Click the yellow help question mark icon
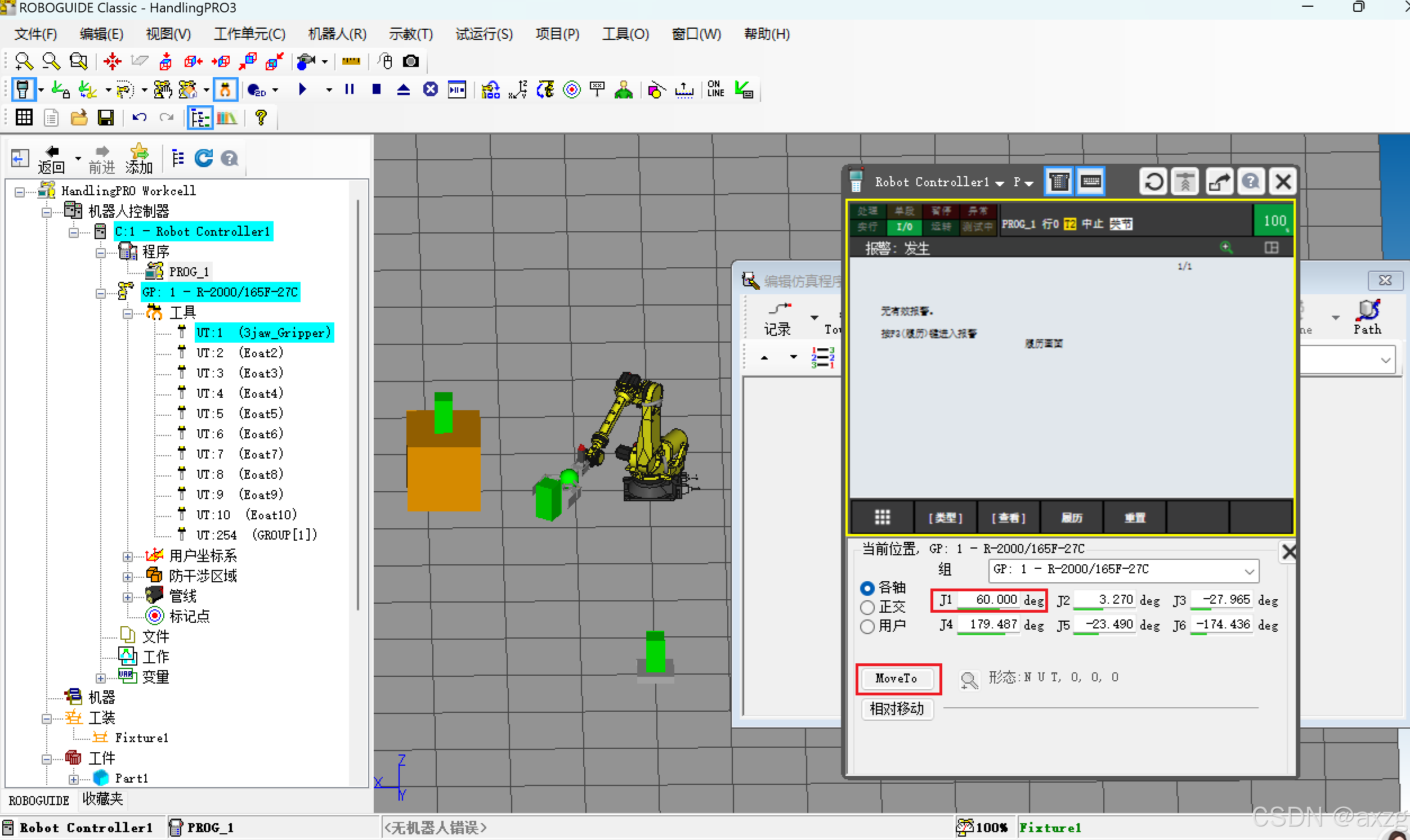This screenshot has height=840, width=1410. point(261,118)
